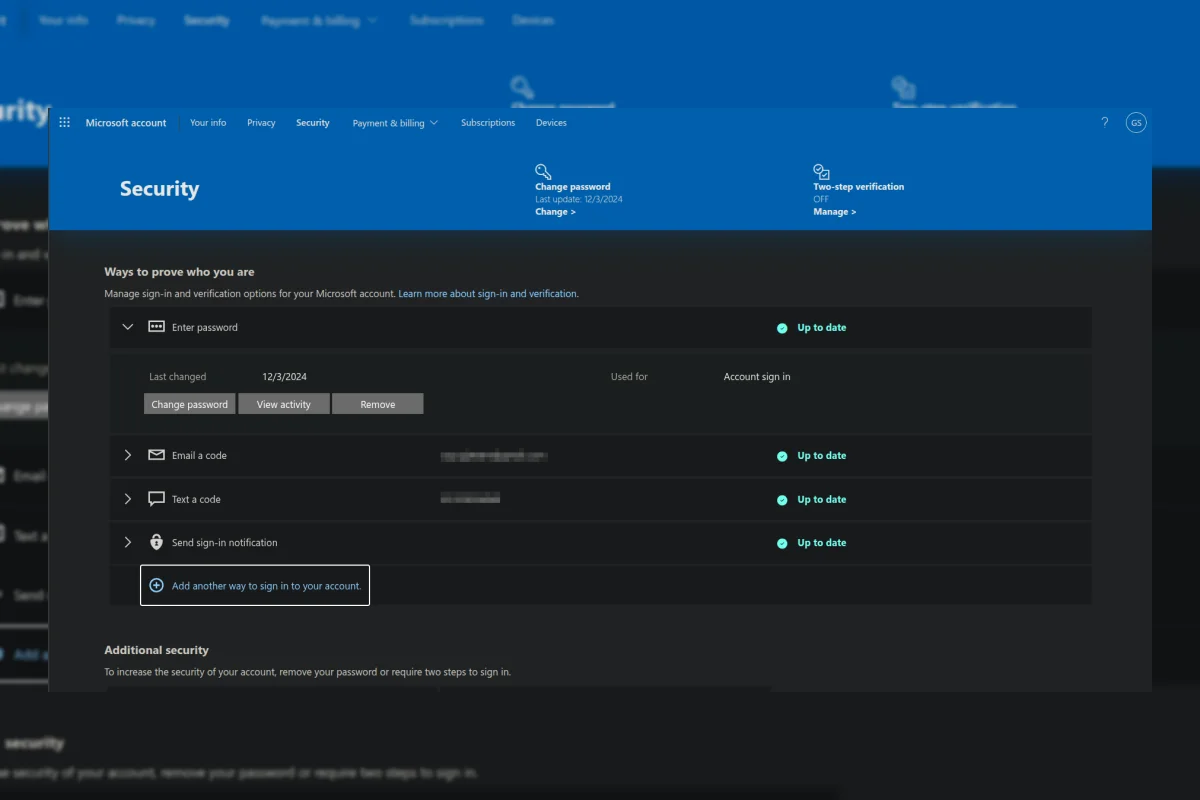The width and height of the screenshot is (1200, 800).
Task: Click the Security page title
Action: pos(159,189)
